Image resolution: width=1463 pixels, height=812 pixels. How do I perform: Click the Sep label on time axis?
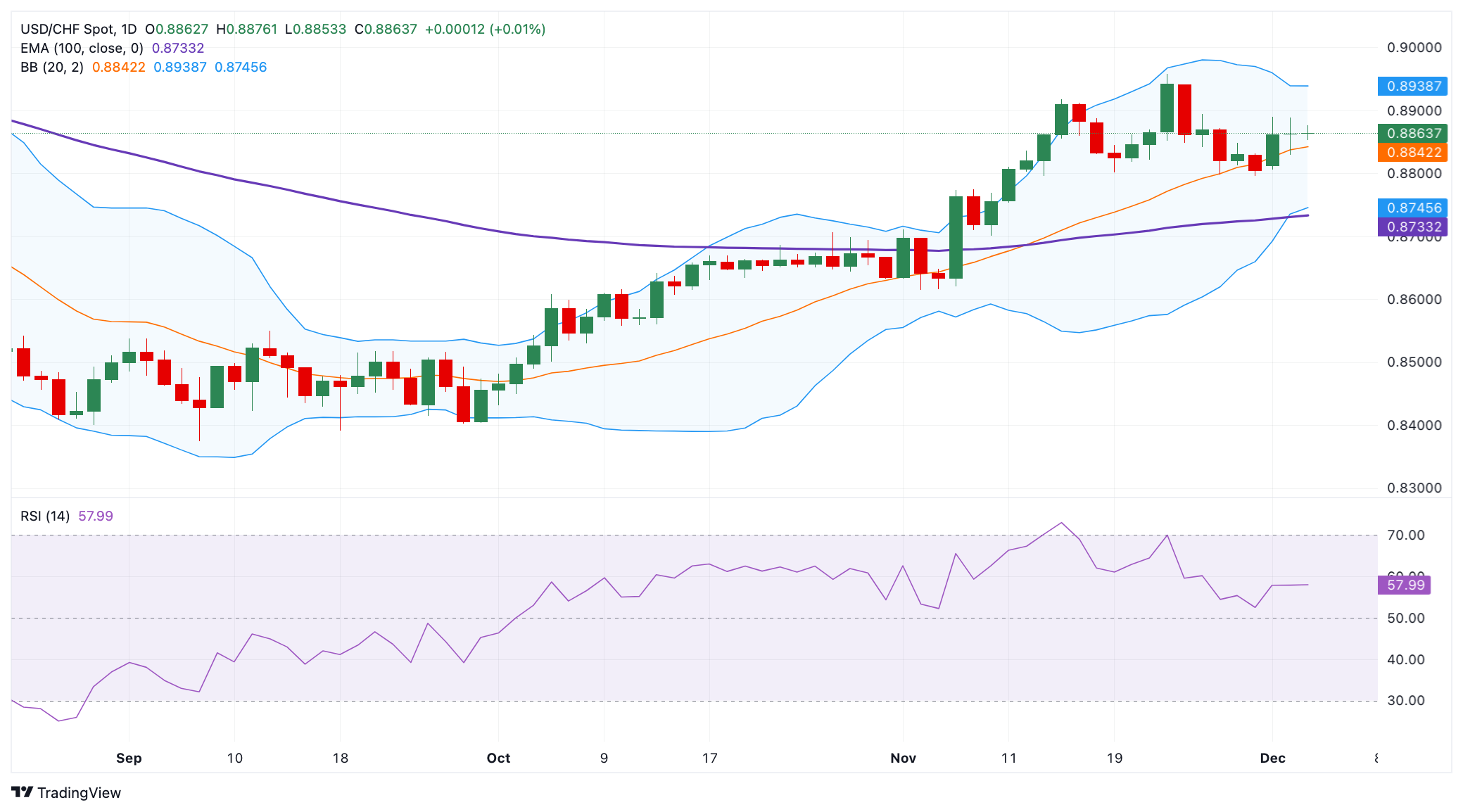click(x=129, y=758)
